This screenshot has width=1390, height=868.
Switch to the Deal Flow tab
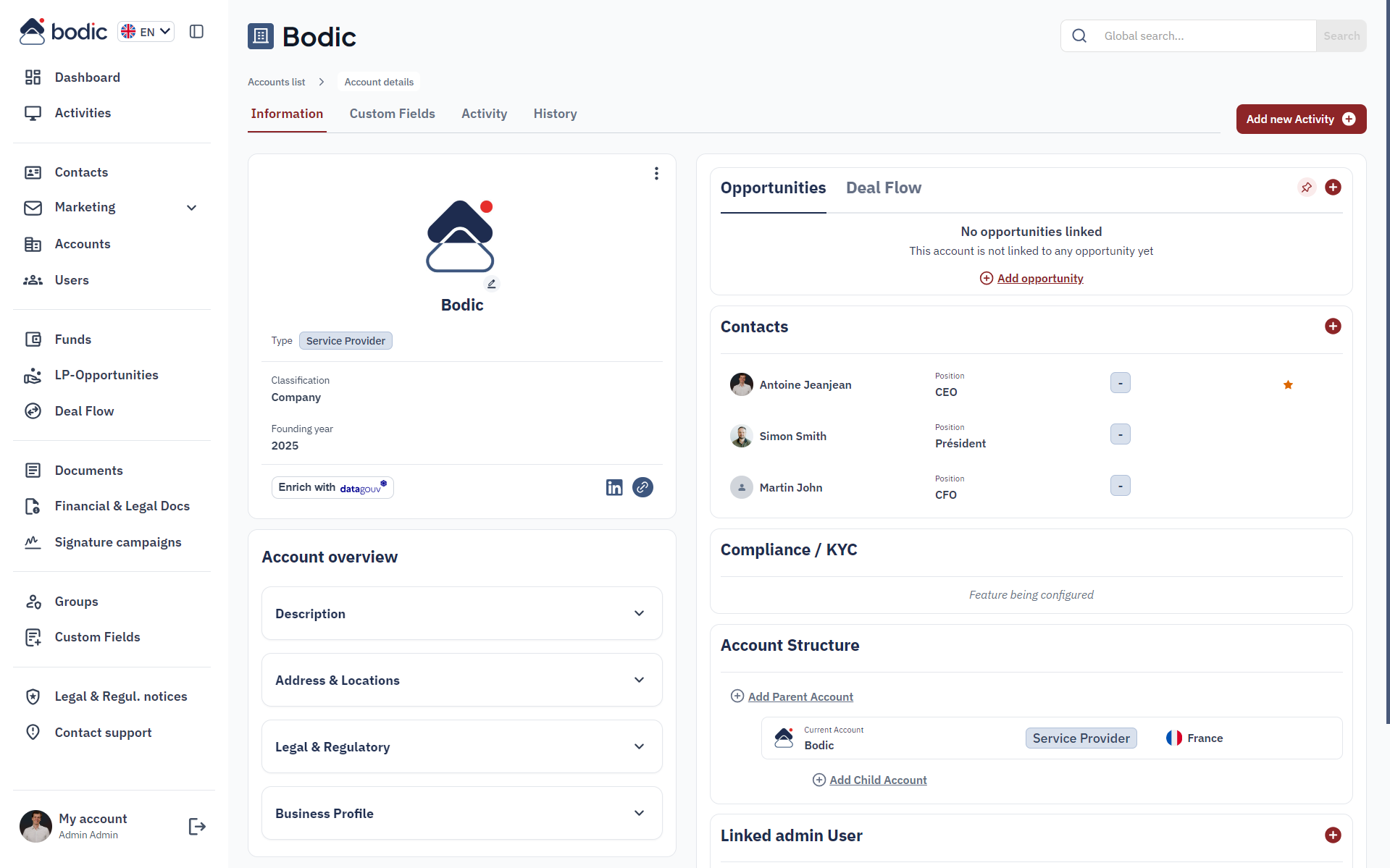(x=884, y=187)
